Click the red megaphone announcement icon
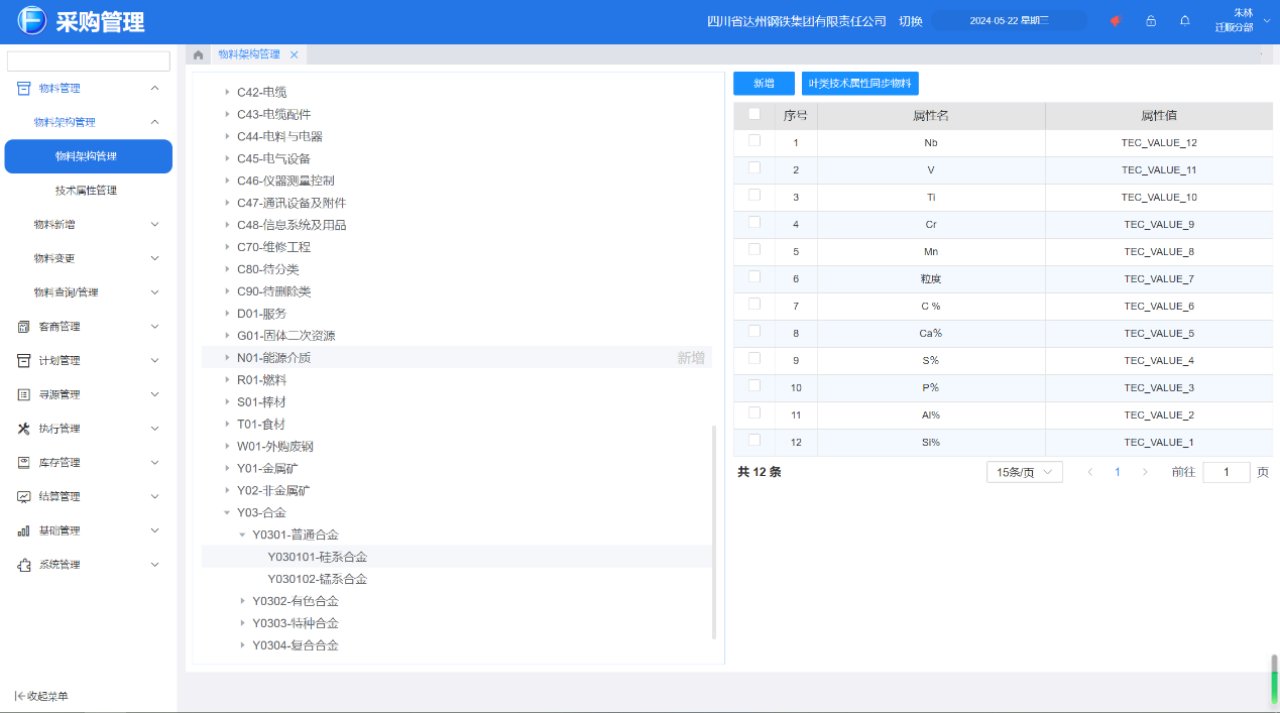The width and height of the screenshot is (1280, 713). pyautogui.click(x=1116, y=21)
